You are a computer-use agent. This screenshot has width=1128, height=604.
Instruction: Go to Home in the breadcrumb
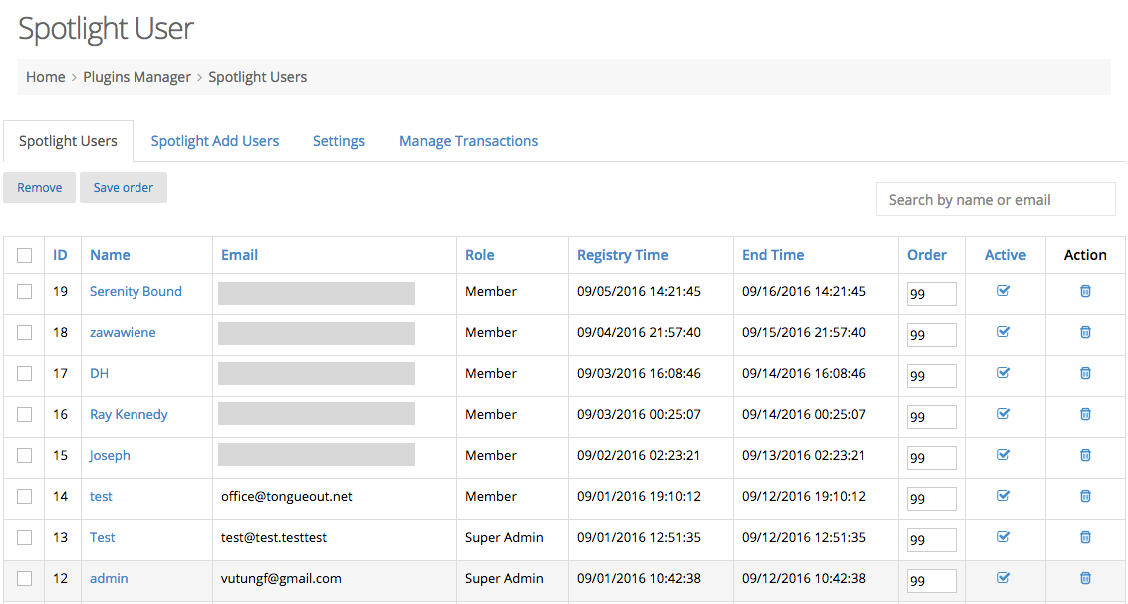(45, 77)
